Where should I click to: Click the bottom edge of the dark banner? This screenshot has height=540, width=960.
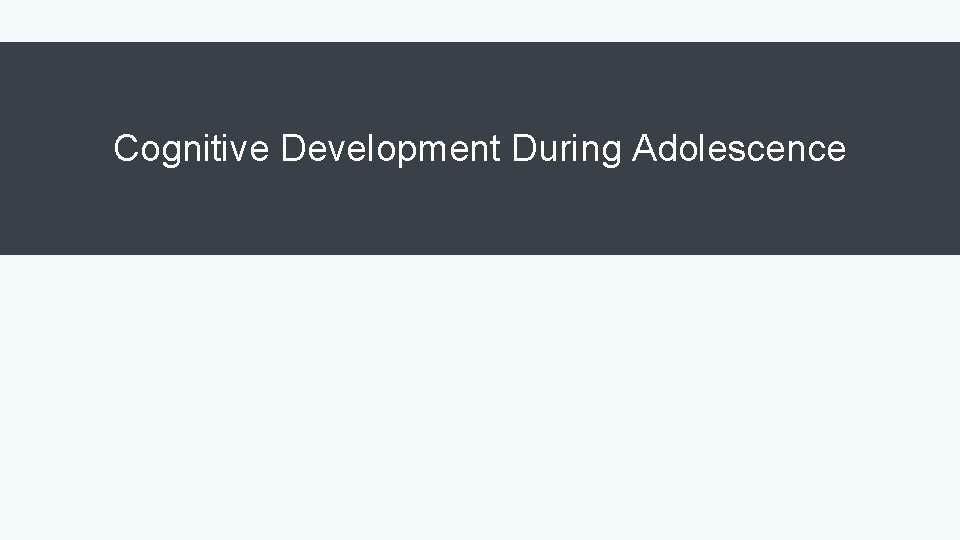click(480, 253)
